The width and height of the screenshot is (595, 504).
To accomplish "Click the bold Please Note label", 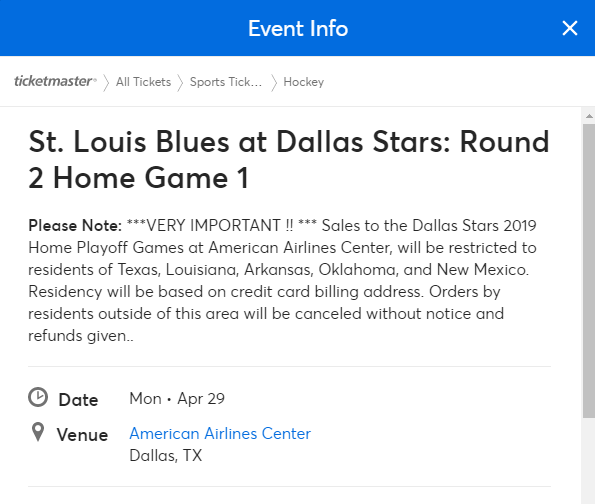I will tap(75, 225).
